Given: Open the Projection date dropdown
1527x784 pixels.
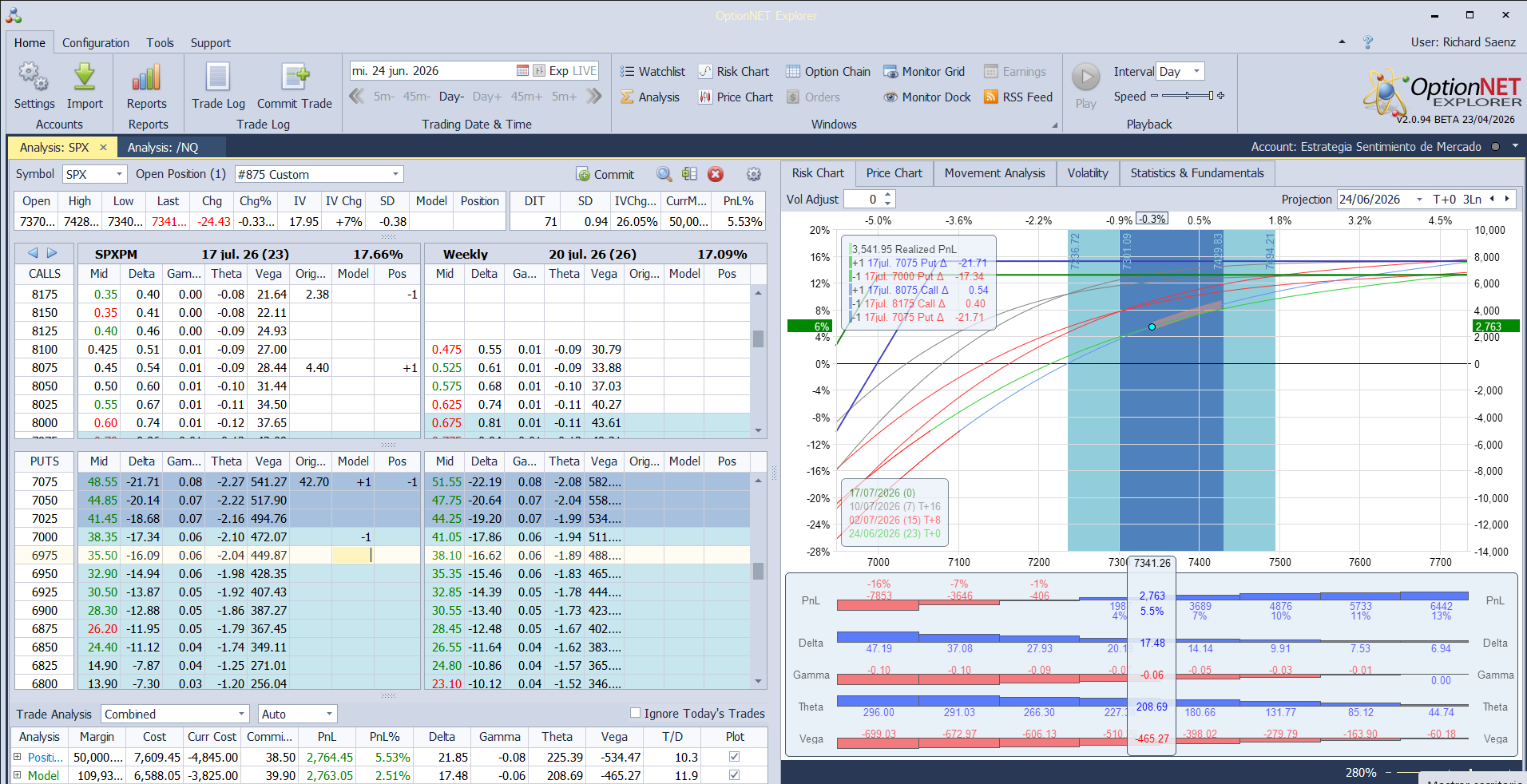Looking at the screenshot, I should [1419, 200].
